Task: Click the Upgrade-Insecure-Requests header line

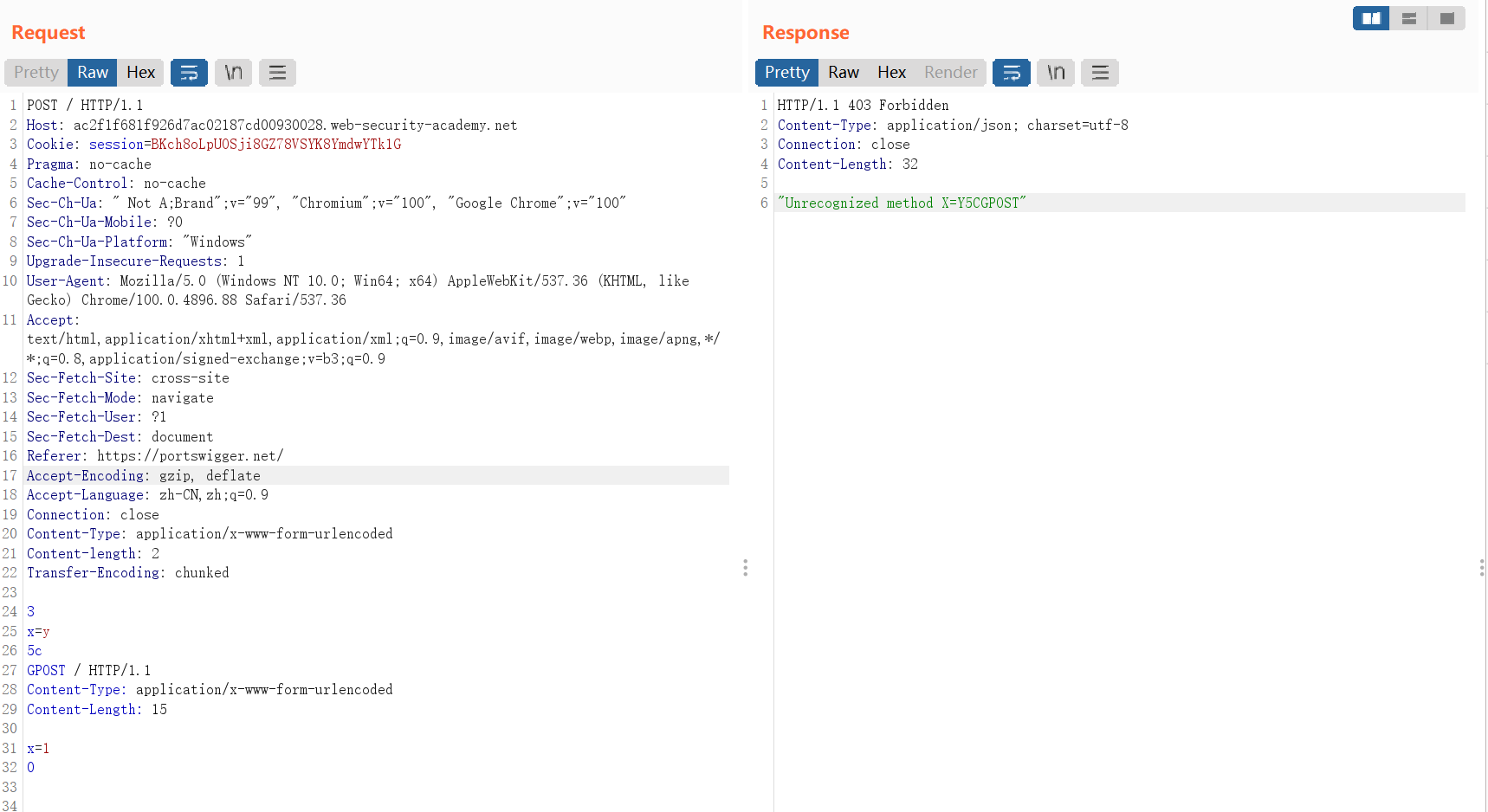Action: [x=135, y=261]
